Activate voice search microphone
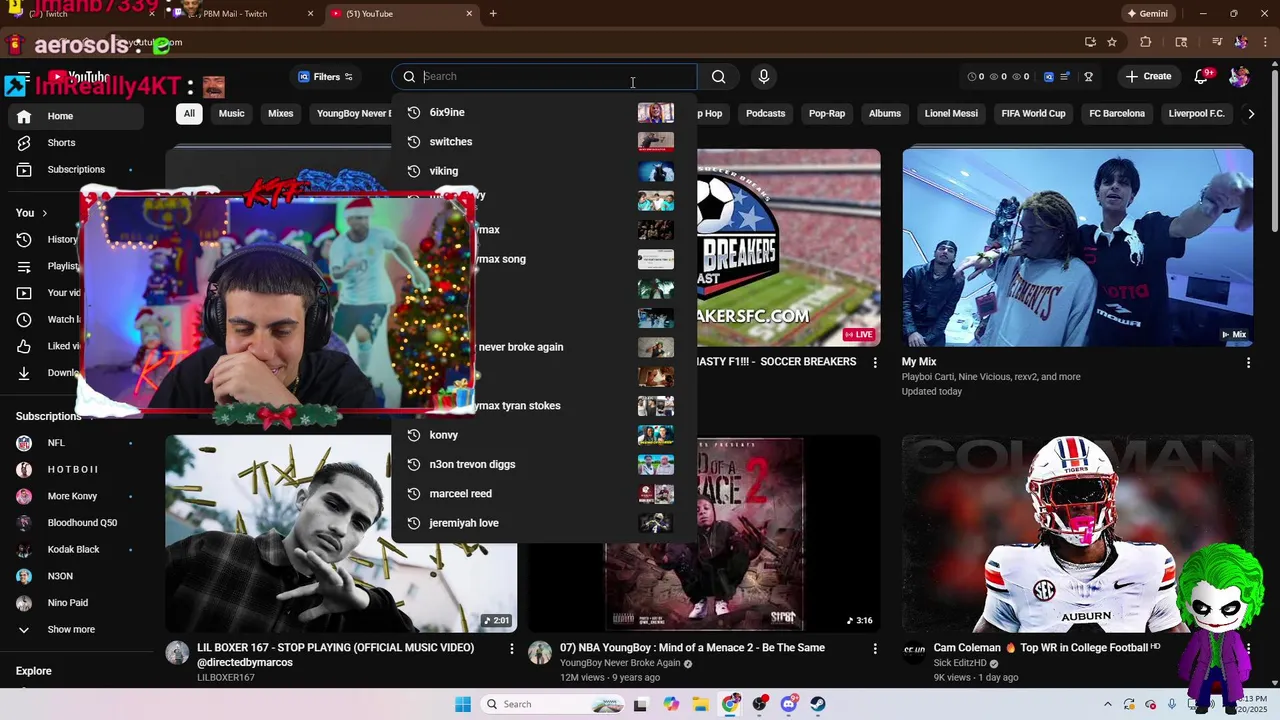The height and width of the screenshot is (720, 1280). coord(764,77)
